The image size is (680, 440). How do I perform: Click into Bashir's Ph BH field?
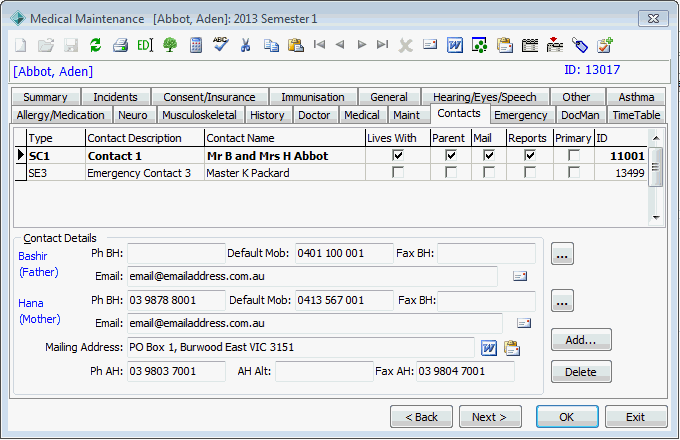pyautogui.click(x=176, y=254)
